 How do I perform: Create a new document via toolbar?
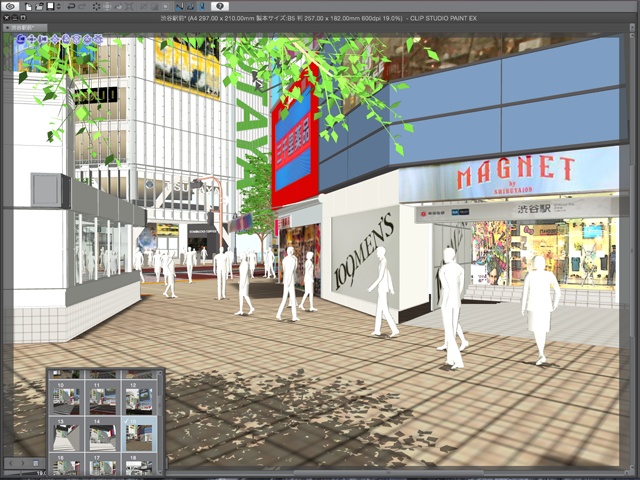coord(28,7)
